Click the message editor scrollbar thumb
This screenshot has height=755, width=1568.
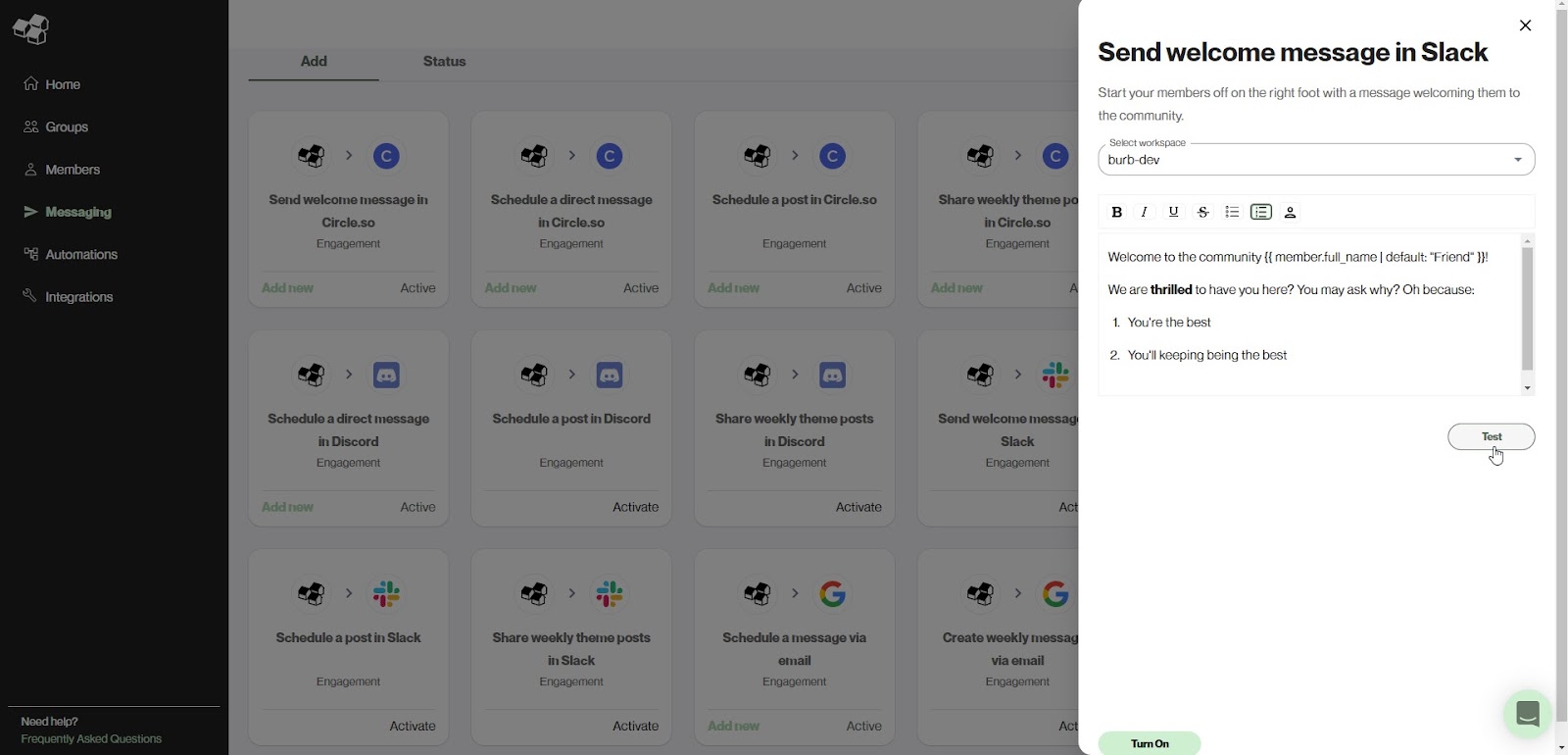tap(1527, 308)
